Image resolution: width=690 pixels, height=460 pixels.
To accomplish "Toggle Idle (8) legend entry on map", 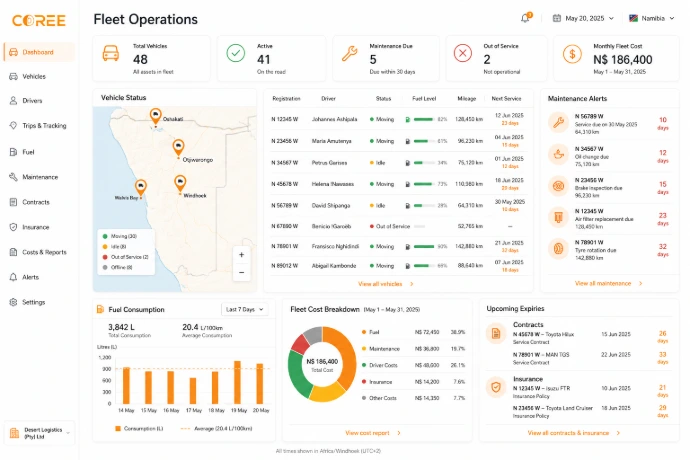I will pyautogui.click(x=115, y=247).
